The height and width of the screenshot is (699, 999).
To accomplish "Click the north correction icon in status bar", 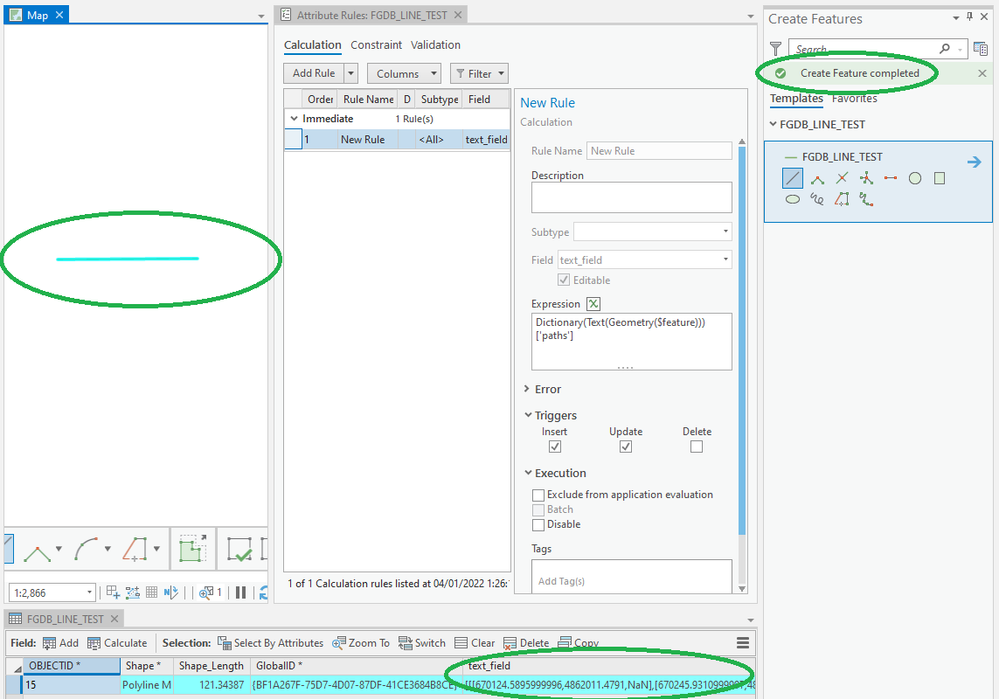I will (x=171, y=593).
